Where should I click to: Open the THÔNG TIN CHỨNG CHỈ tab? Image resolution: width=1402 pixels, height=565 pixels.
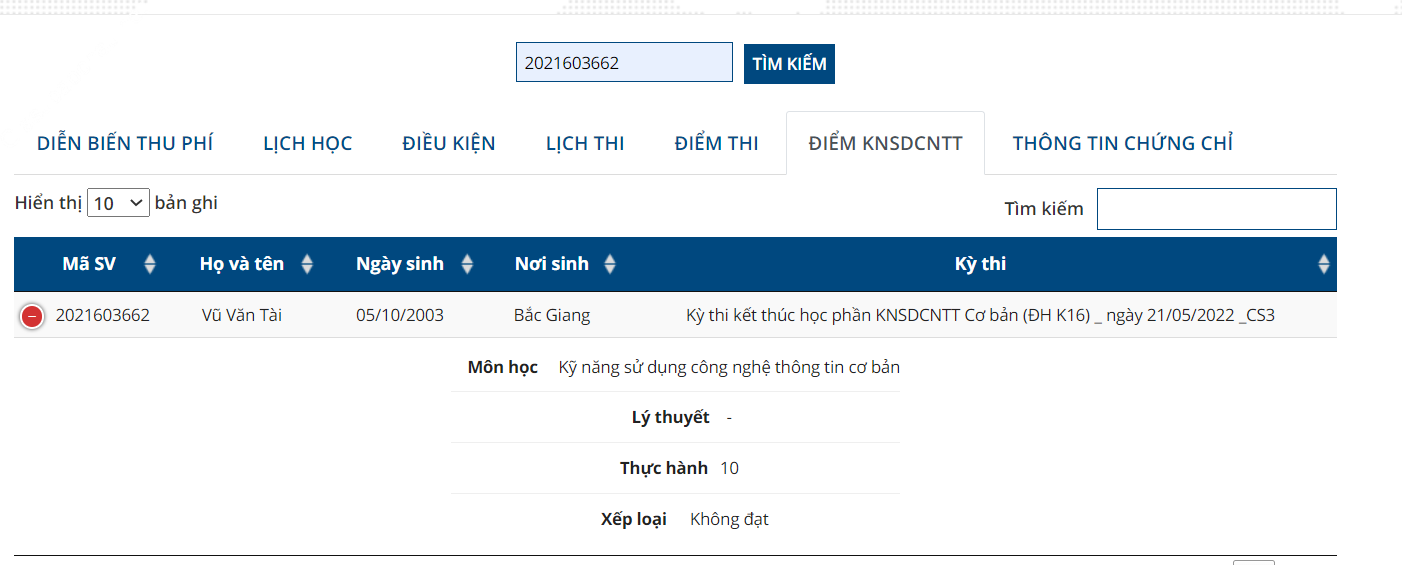1122,143
